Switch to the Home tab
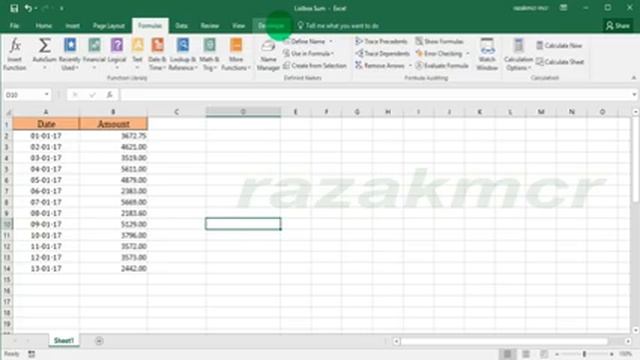Screen dimensions: 640x360 43,26
